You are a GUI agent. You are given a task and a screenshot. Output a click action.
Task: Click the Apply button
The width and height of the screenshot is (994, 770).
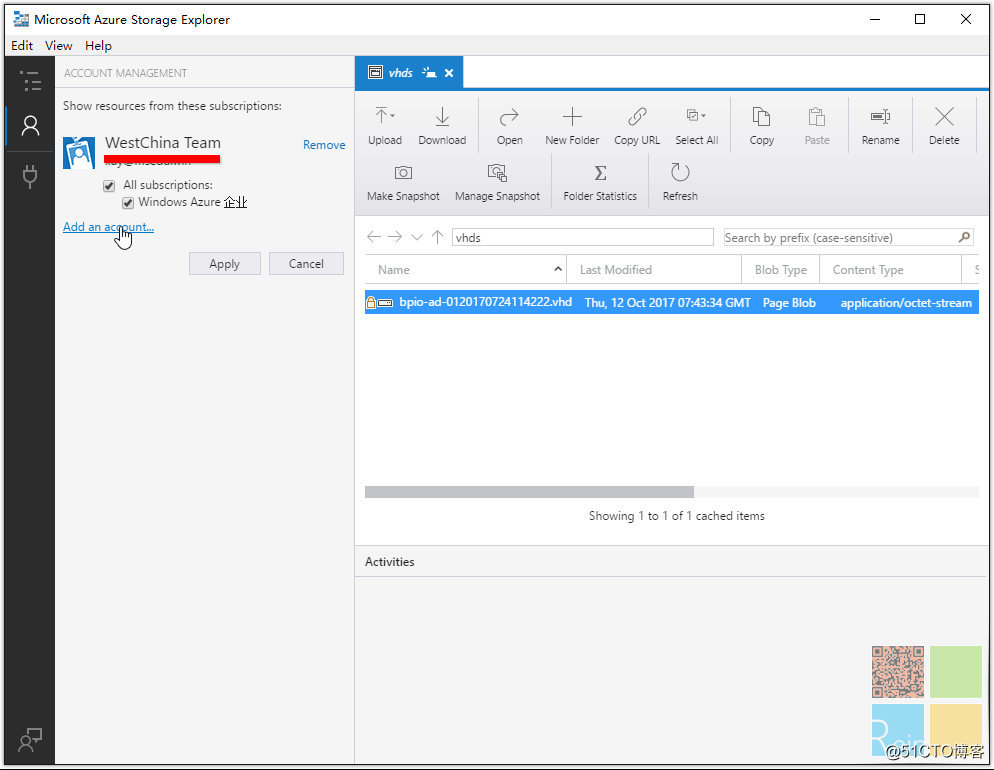224,264
